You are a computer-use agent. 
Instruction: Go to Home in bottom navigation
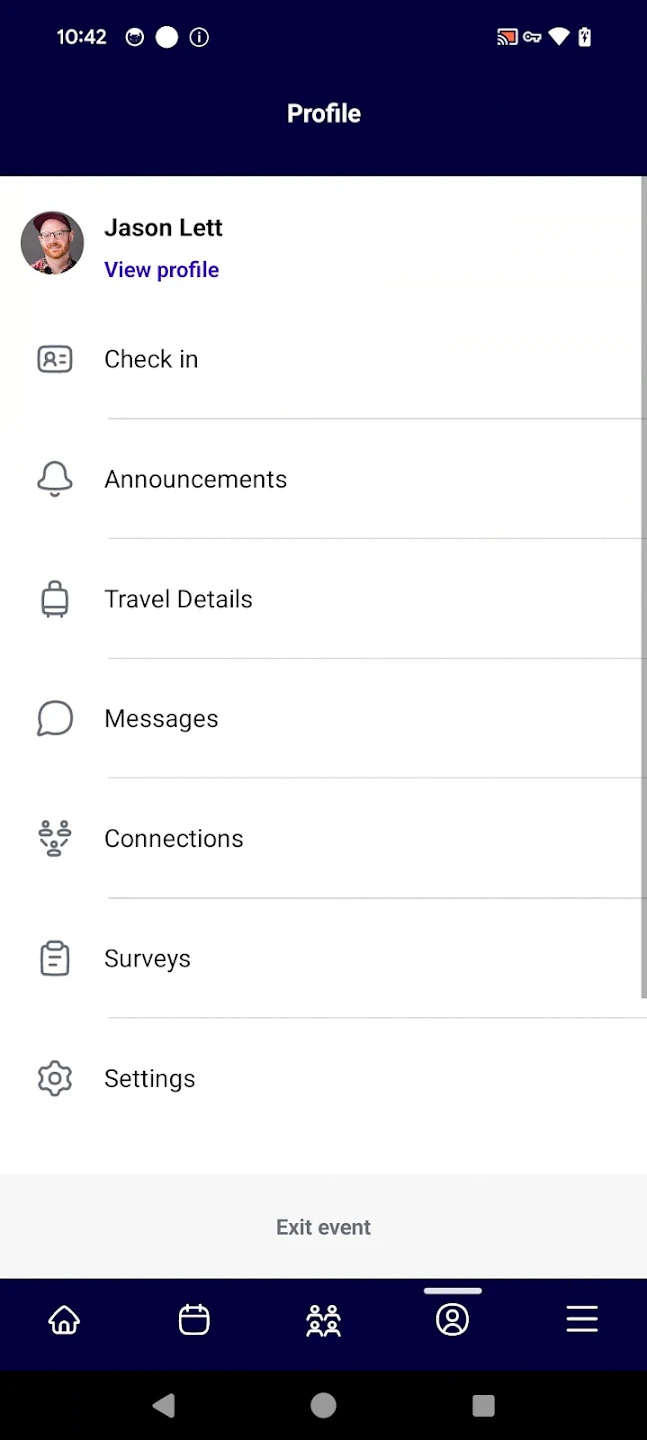click(65, 1320)
